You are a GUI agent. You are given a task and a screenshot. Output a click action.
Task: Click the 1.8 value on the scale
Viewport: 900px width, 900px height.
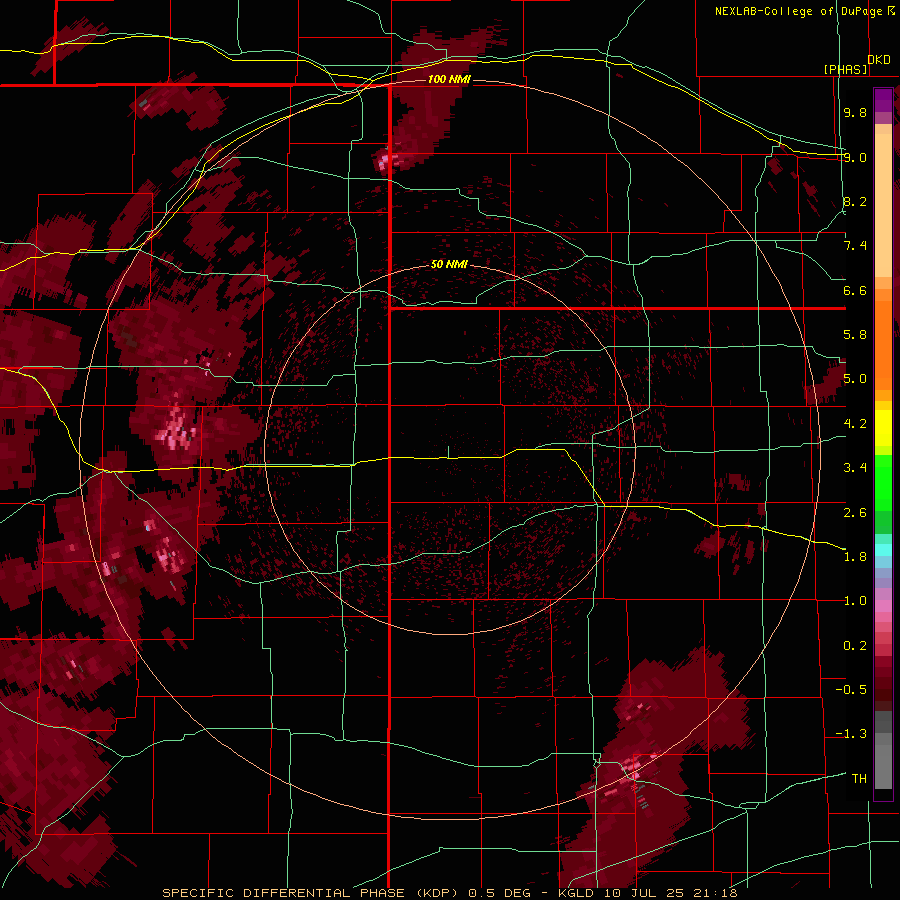[x=855, y=557]
